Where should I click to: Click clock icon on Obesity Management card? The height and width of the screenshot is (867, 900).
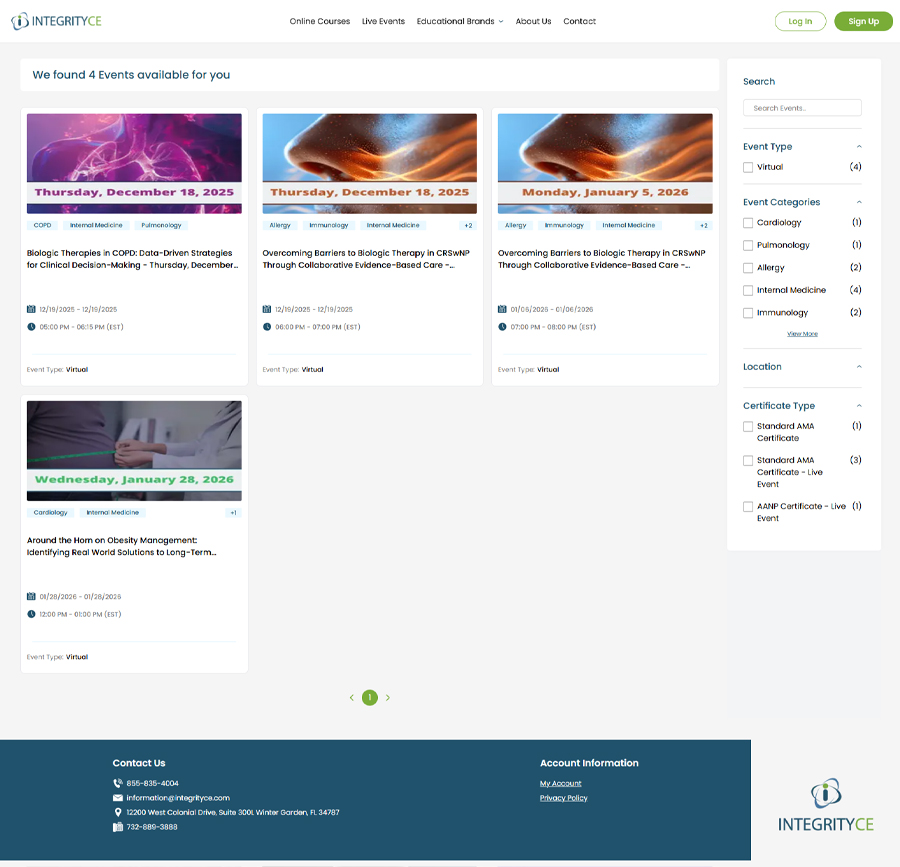(x=31, y=614)
